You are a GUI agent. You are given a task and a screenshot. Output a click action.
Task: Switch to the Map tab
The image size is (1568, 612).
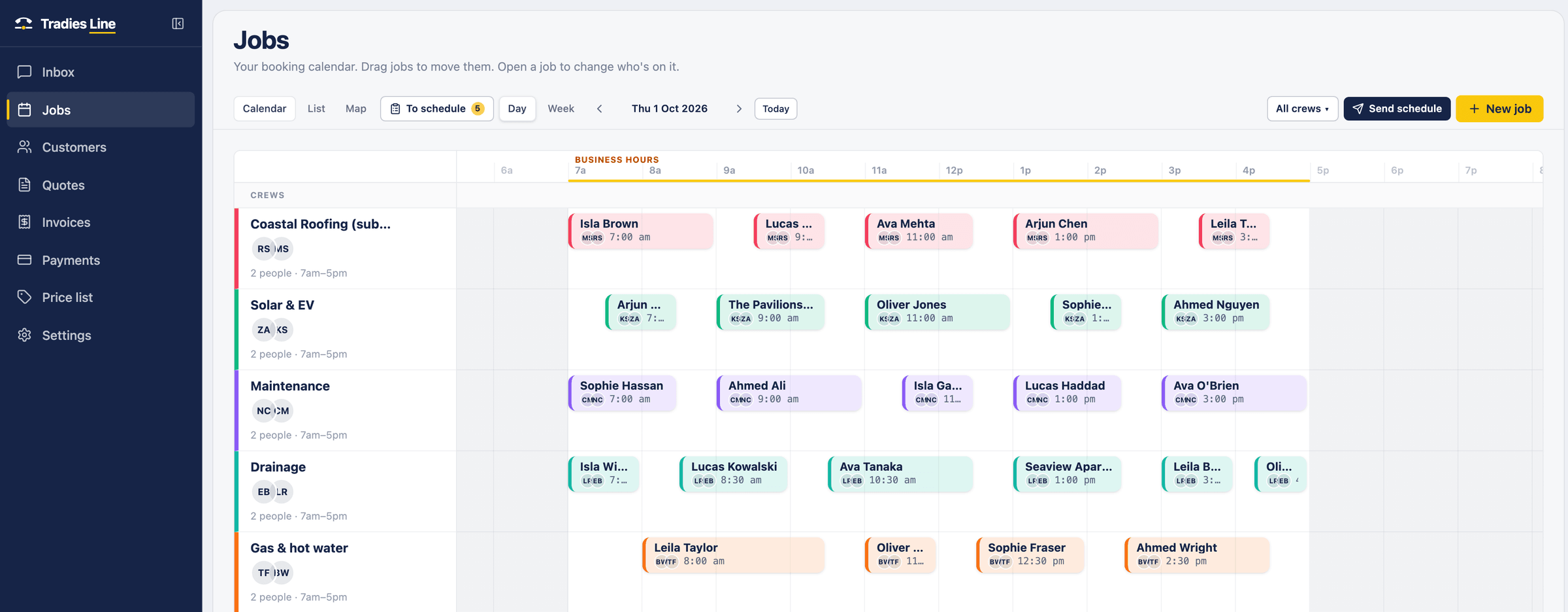(x=356, y=109)
